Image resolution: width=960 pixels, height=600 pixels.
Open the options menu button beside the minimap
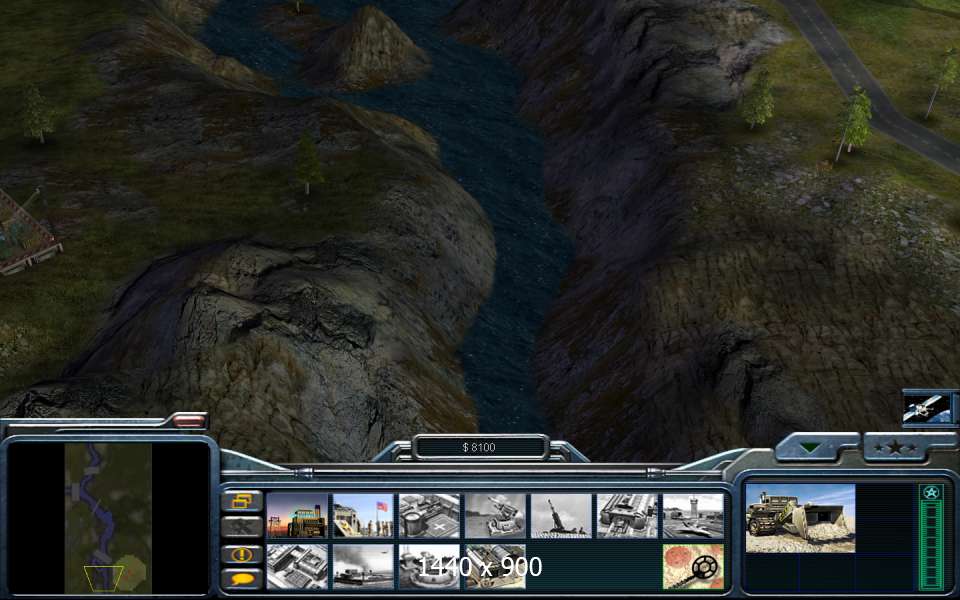(x=242, y=501)
